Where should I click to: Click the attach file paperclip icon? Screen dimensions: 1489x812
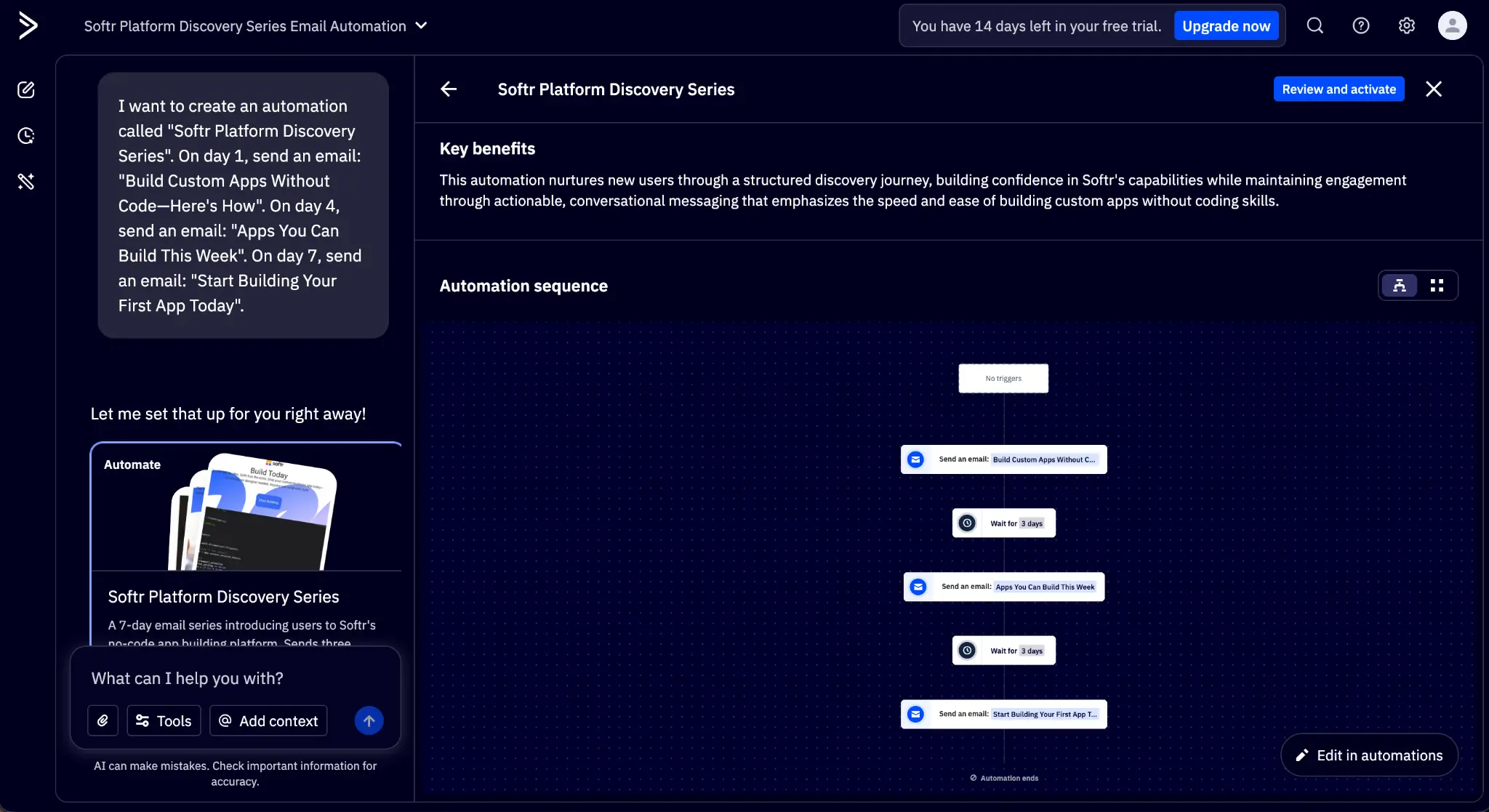pos(103,720)
